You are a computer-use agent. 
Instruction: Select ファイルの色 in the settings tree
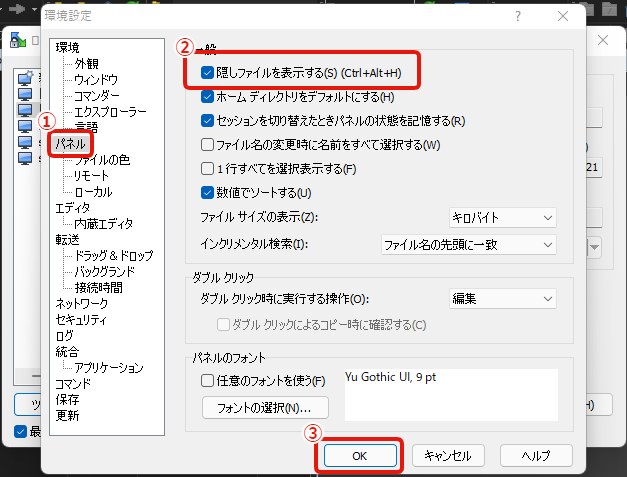(102, 160)
